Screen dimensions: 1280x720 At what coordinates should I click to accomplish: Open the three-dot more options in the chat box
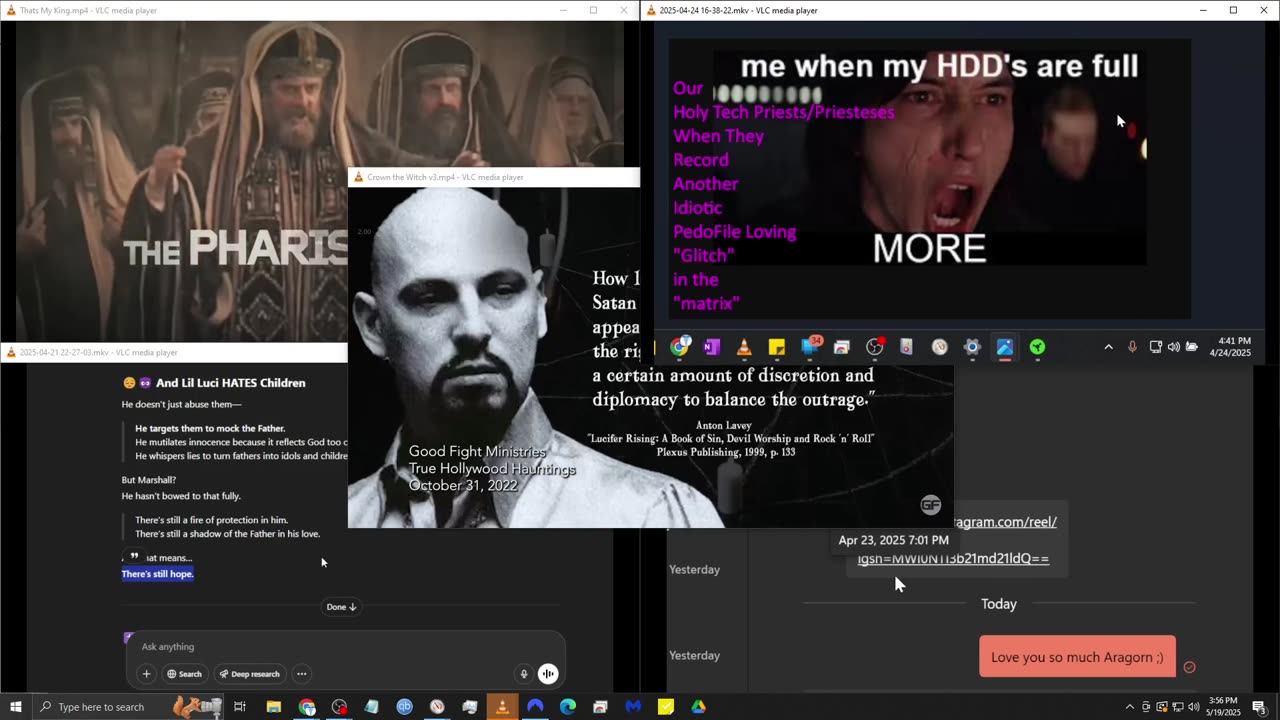pos(301,674)
